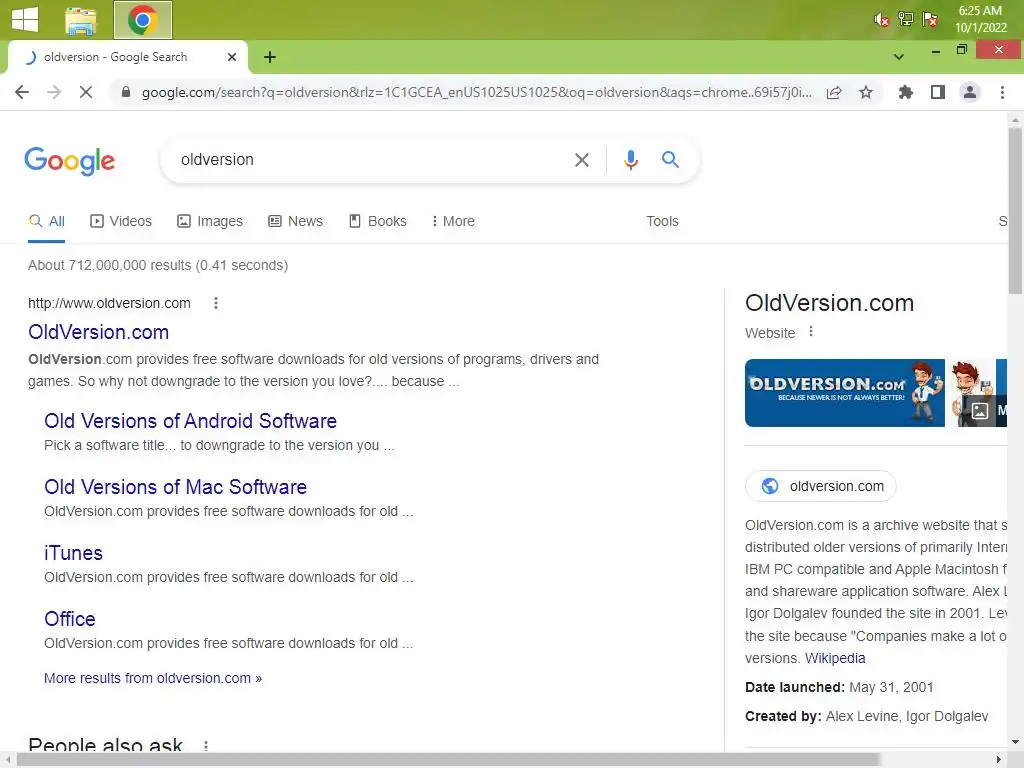Open the tab search chevron
The image size is (1024, 768).
point(899,57)
